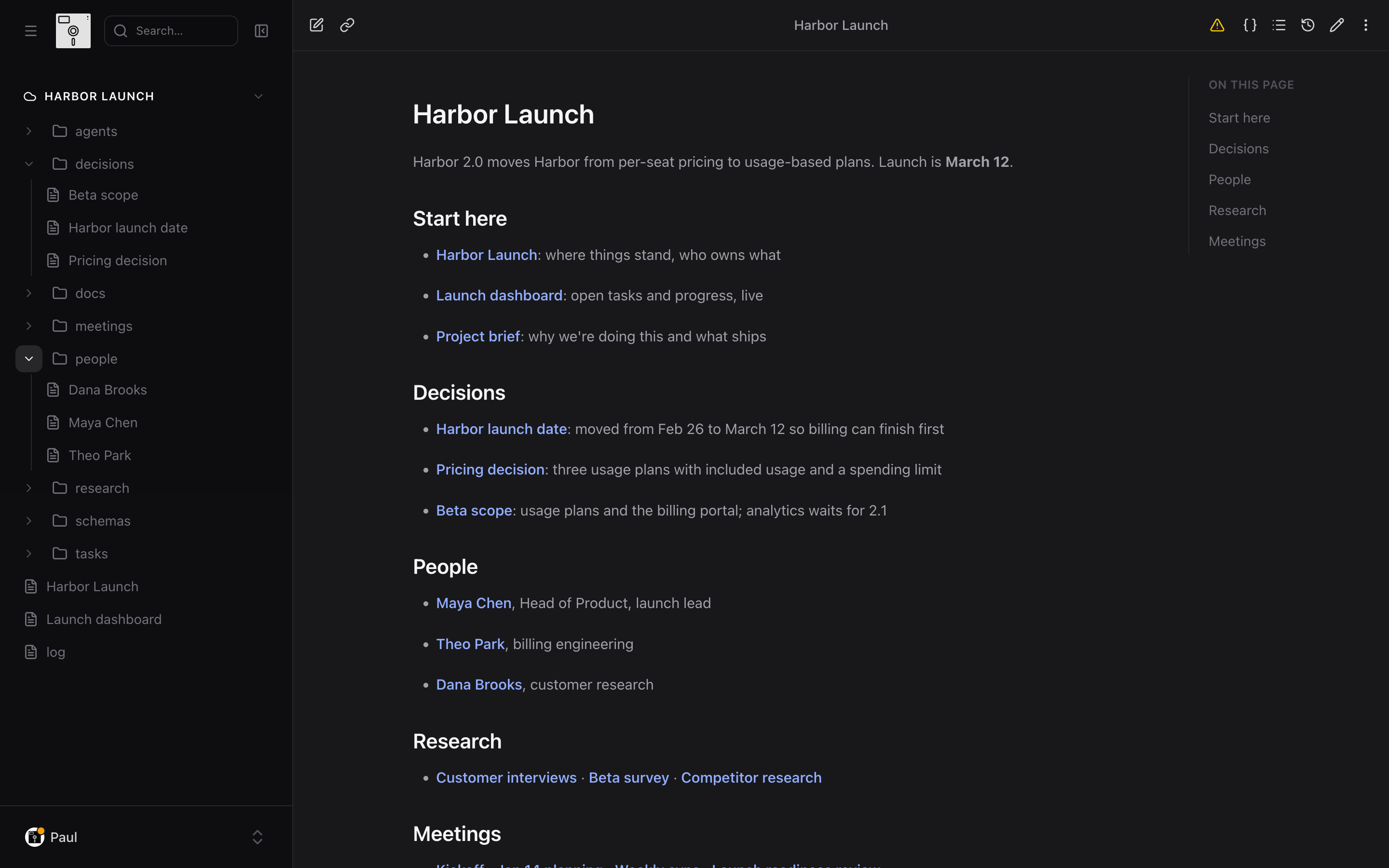
Task: Follow the Launch dashboard link in content
Action: click(499, 296)
